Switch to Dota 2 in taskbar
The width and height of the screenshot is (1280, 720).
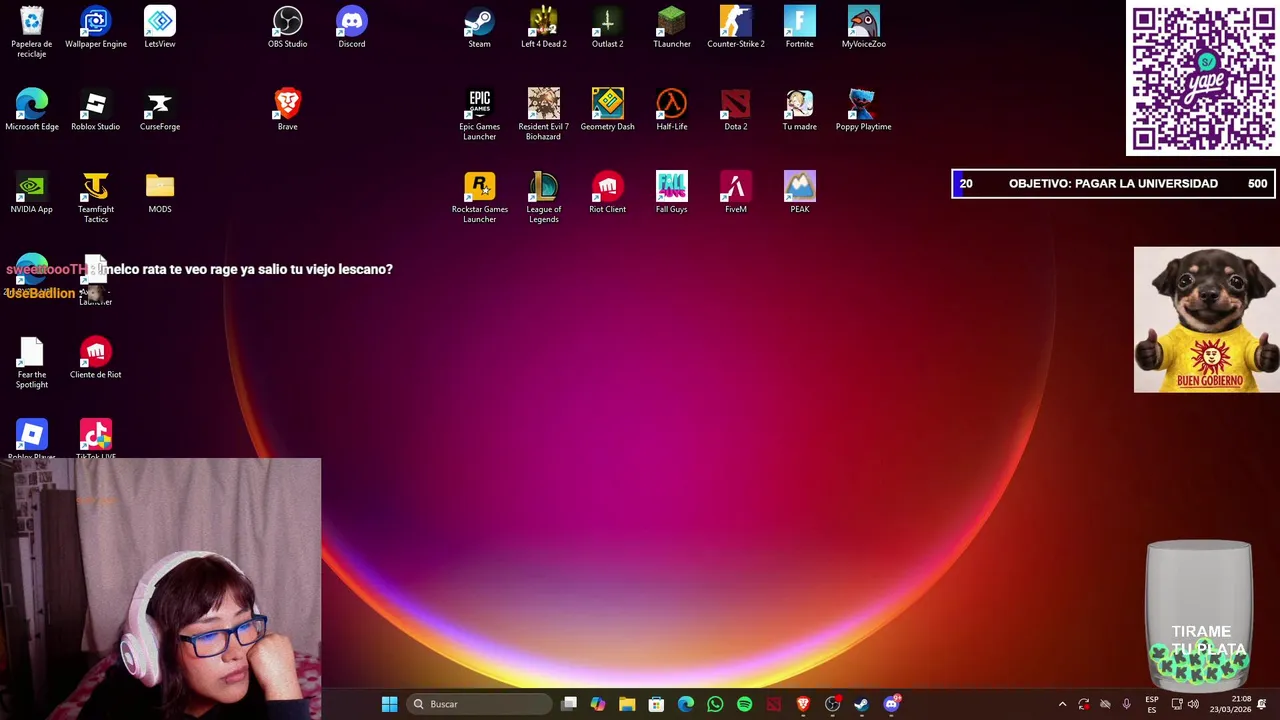(773, 704)
